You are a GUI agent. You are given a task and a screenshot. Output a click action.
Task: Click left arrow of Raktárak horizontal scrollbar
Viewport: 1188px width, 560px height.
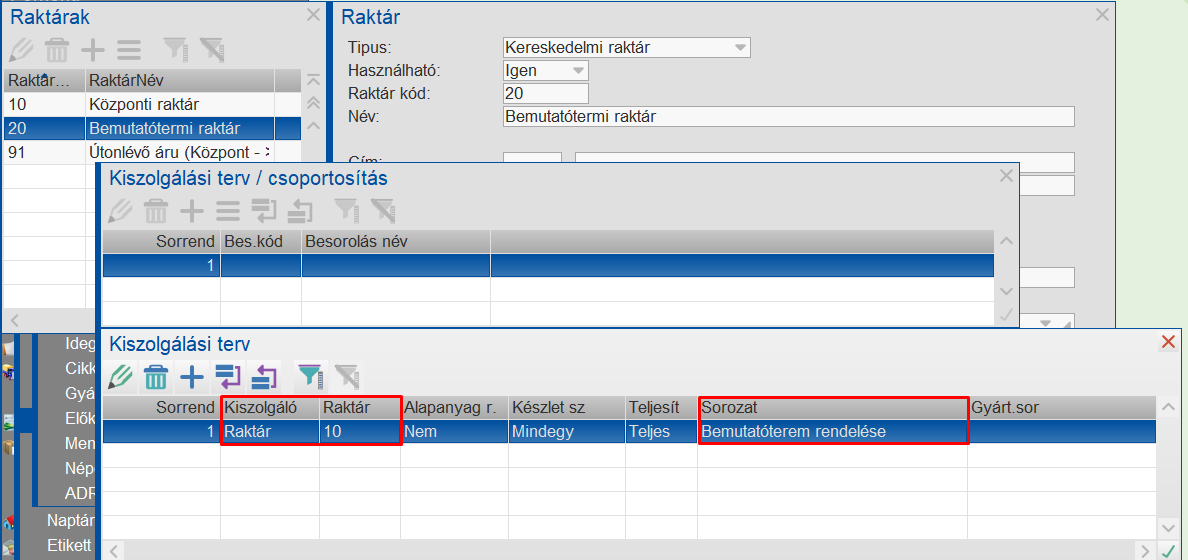[x=13, y=319]
